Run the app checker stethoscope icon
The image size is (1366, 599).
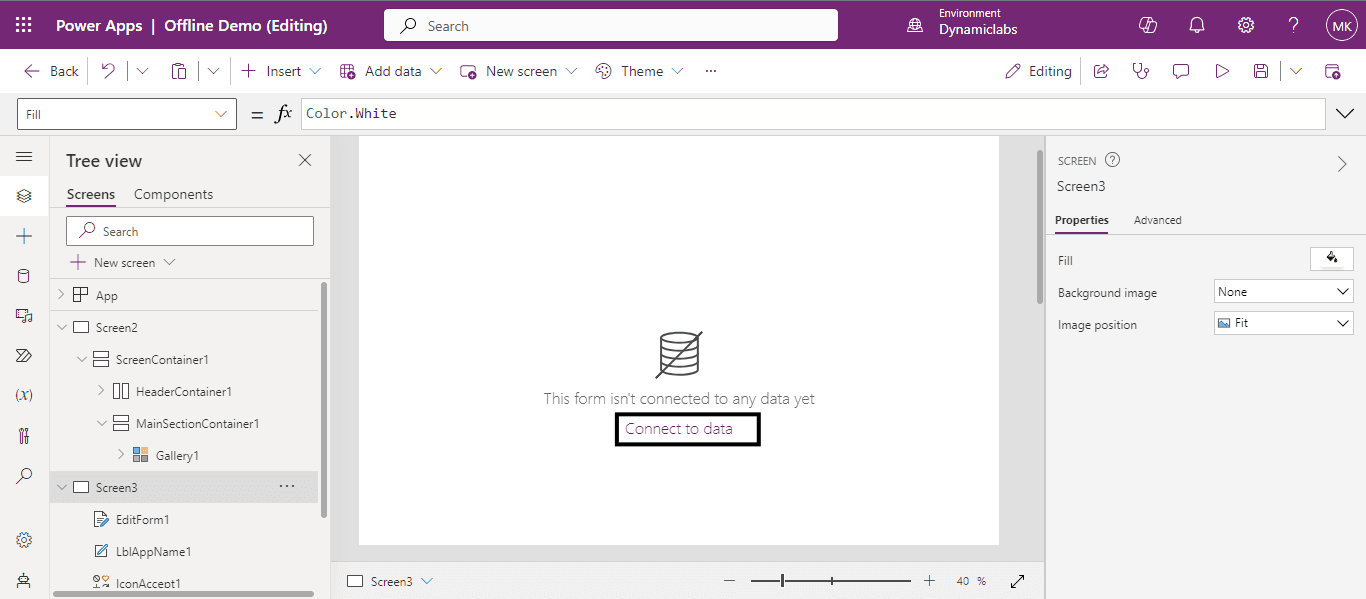click(1140, 71)
